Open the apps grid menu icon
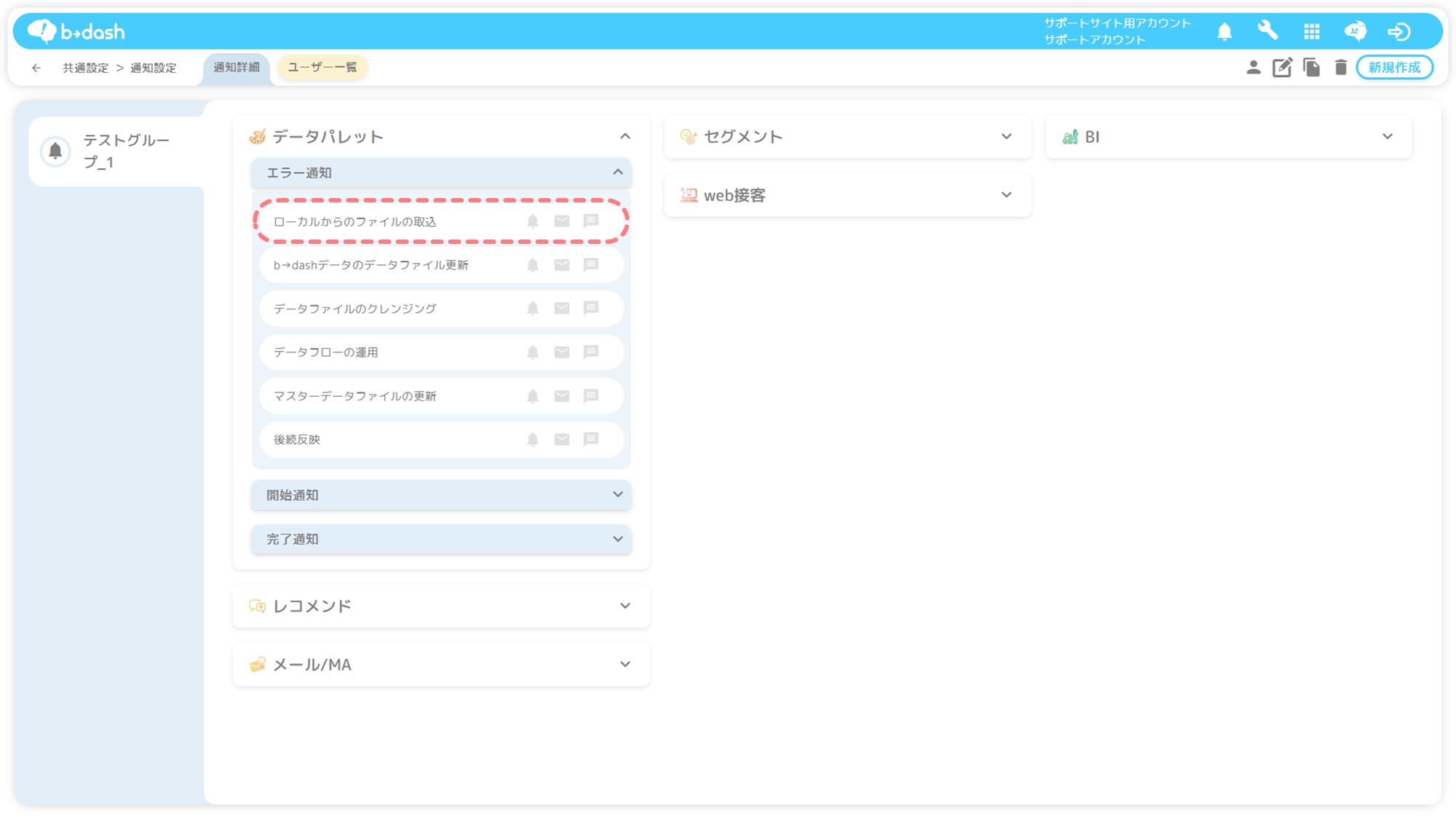The image size is (1456, 819). (x=1312, y=31)
